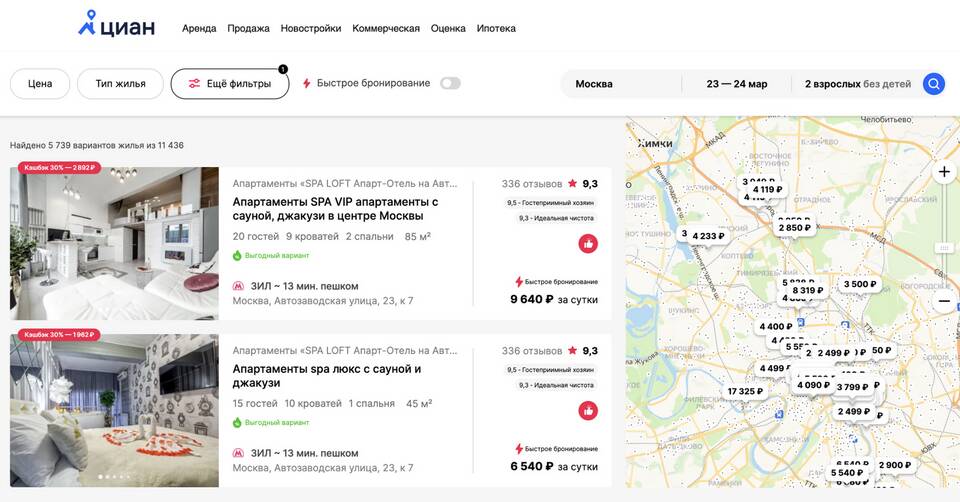Screen dimensions: 960x502
Task: Click the 3 799 ₽ map marker
Action: click(852, 387)
